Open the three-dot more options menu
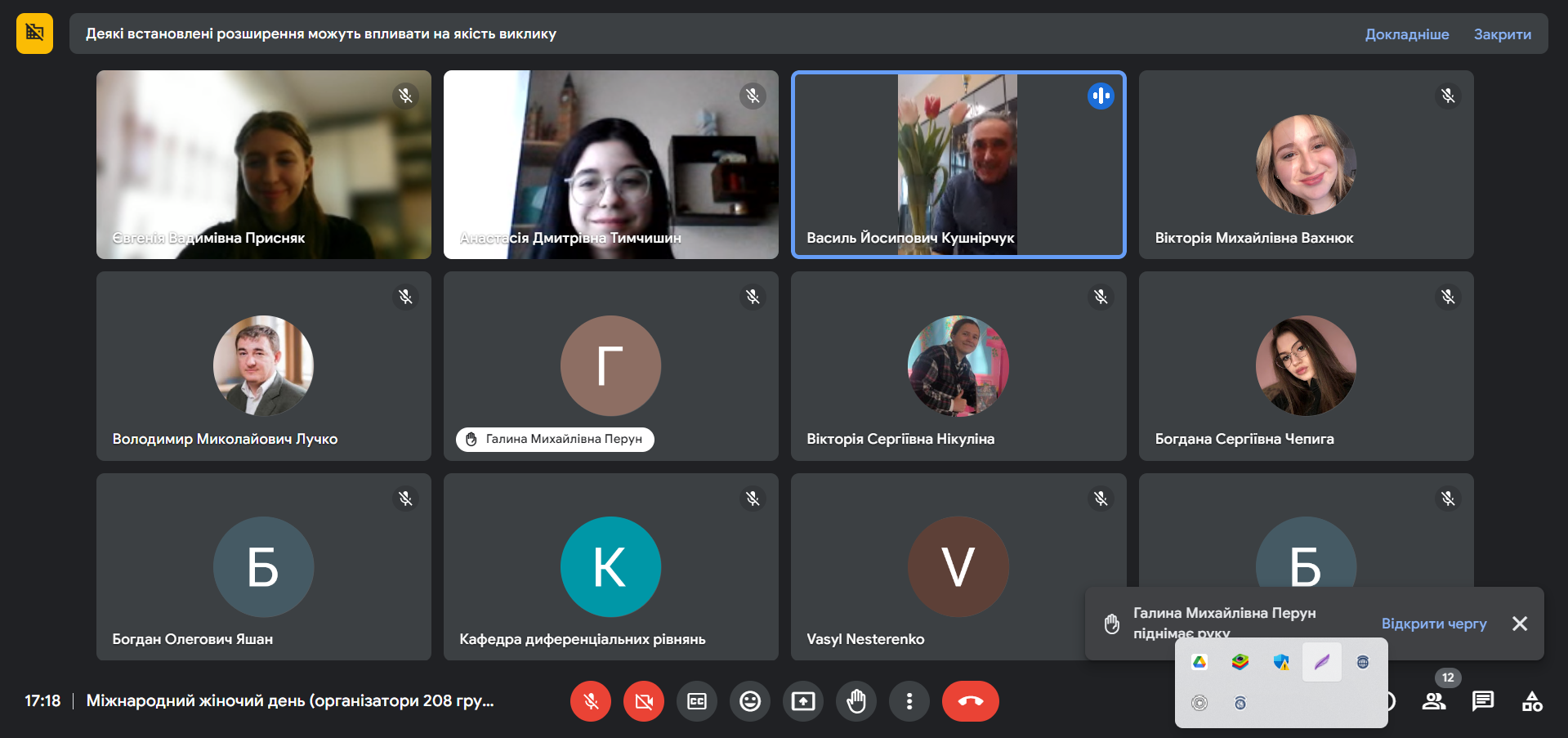Screen dimensions: 1568x738 (909, 701)
